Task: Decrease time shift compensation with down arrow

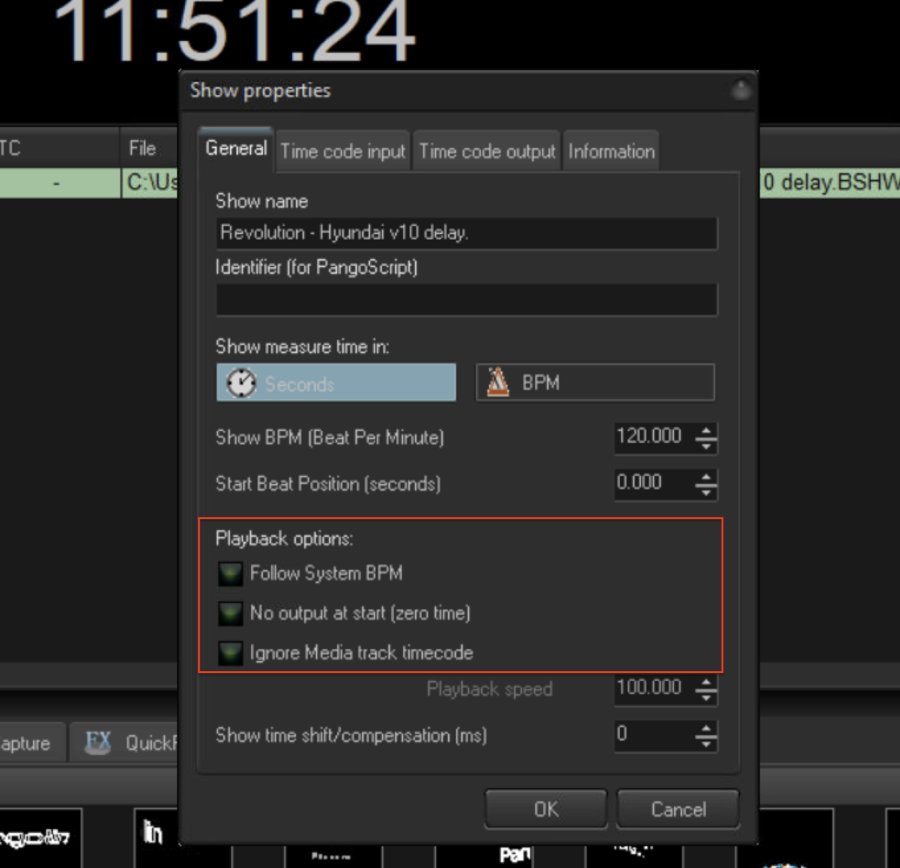Action: (706, 743)
